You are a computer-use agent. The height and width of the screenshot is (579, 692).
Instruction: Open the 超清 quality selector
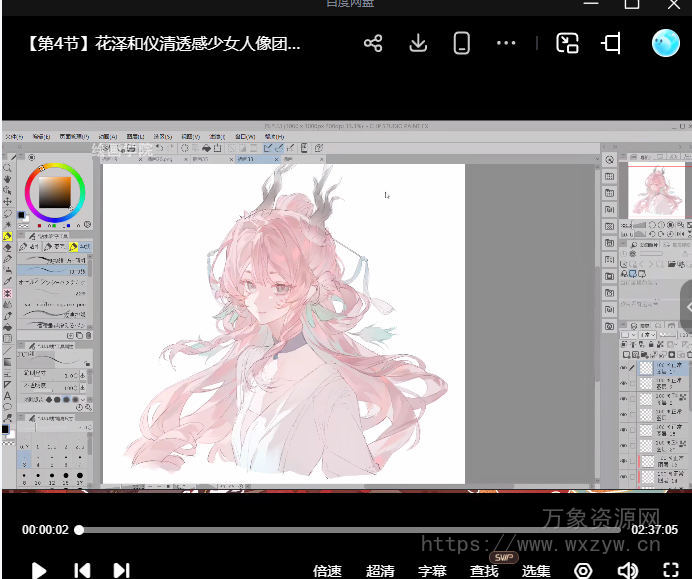pyautogui.click(x=380, y=571)
